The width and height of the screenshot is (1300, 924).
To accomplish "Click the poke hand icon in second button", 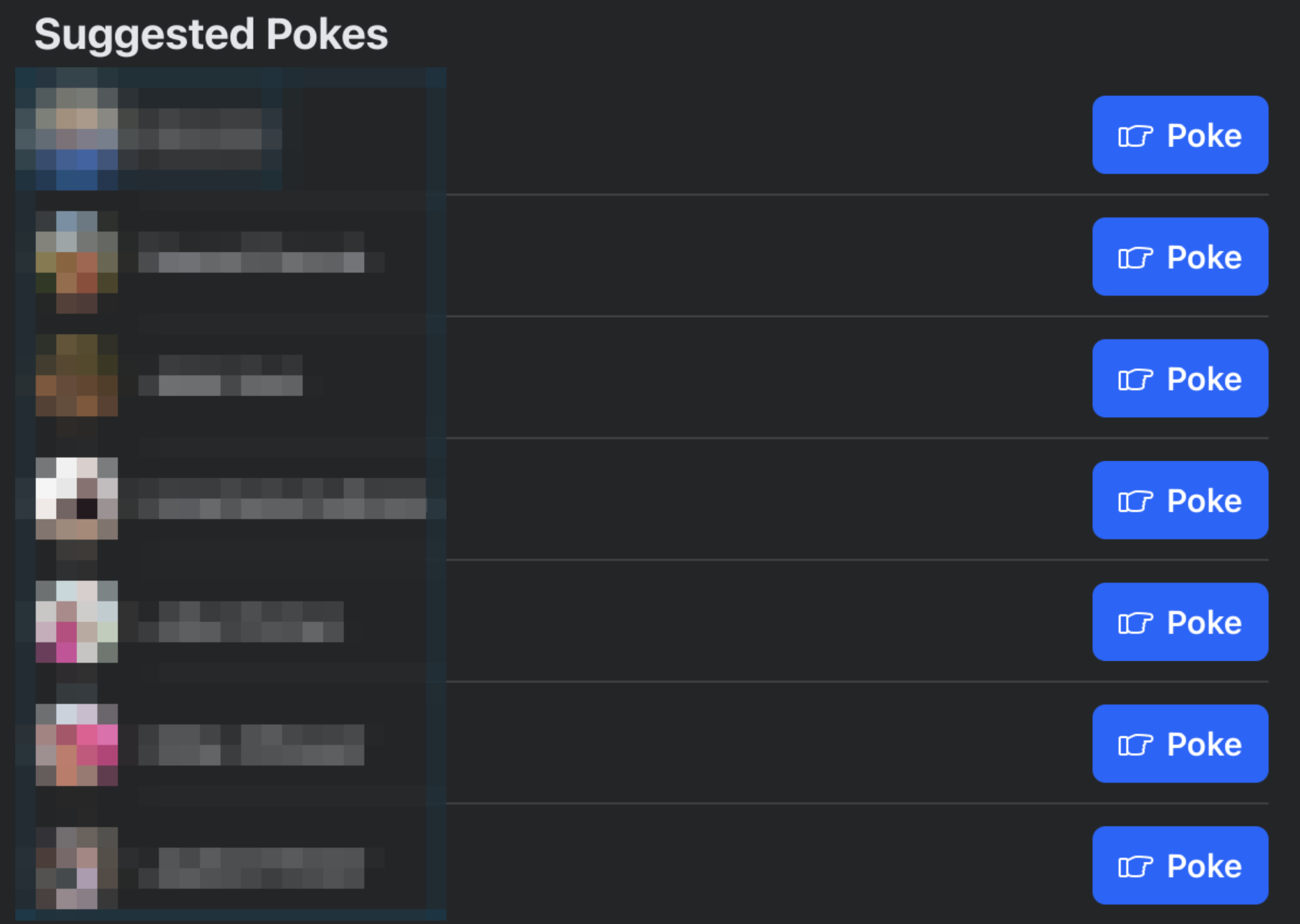I will click(x=1136, y=256).
